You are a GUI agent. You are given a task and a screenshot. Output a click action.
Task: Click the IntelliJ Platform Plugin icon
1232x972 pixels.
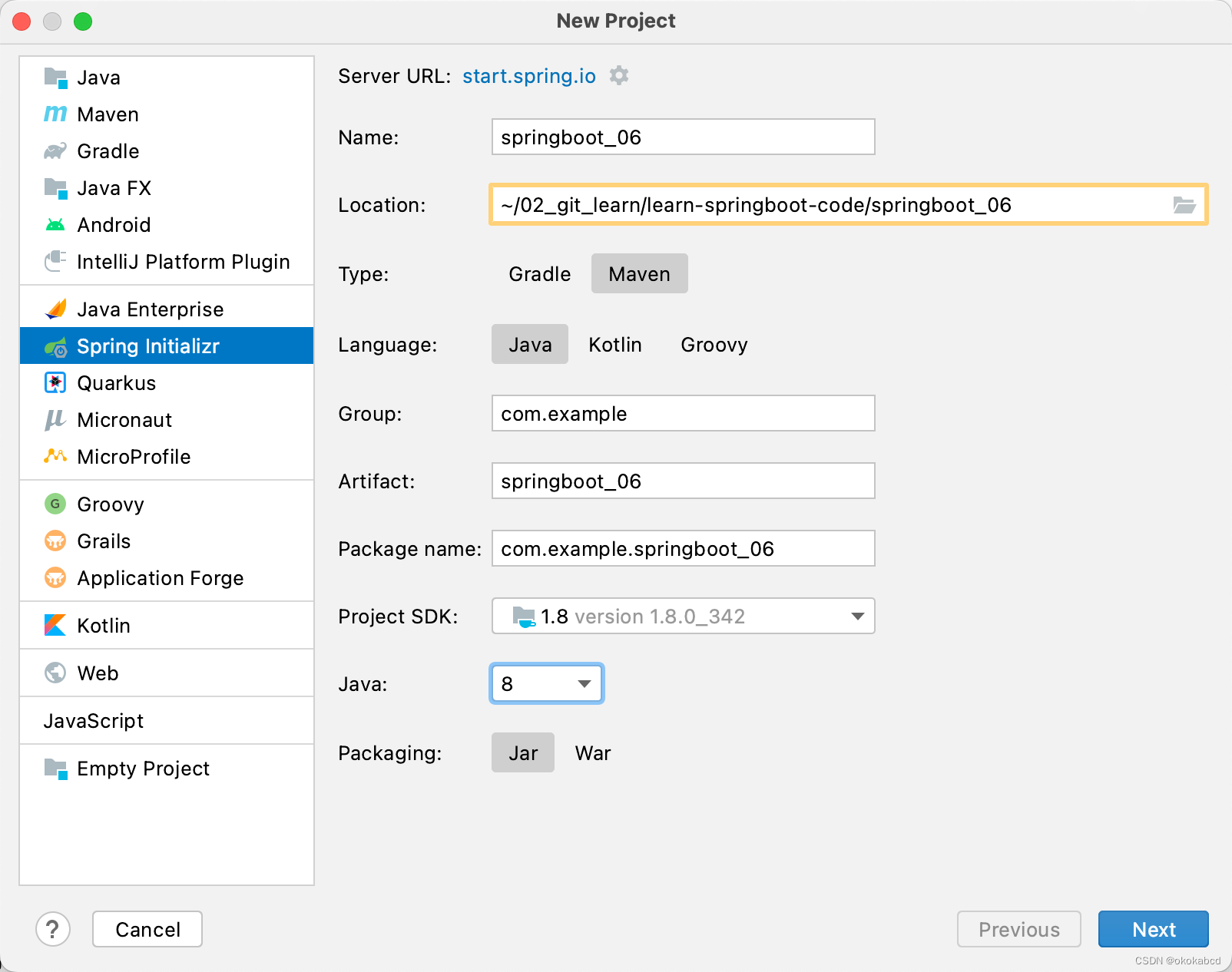tap(55, 262)
